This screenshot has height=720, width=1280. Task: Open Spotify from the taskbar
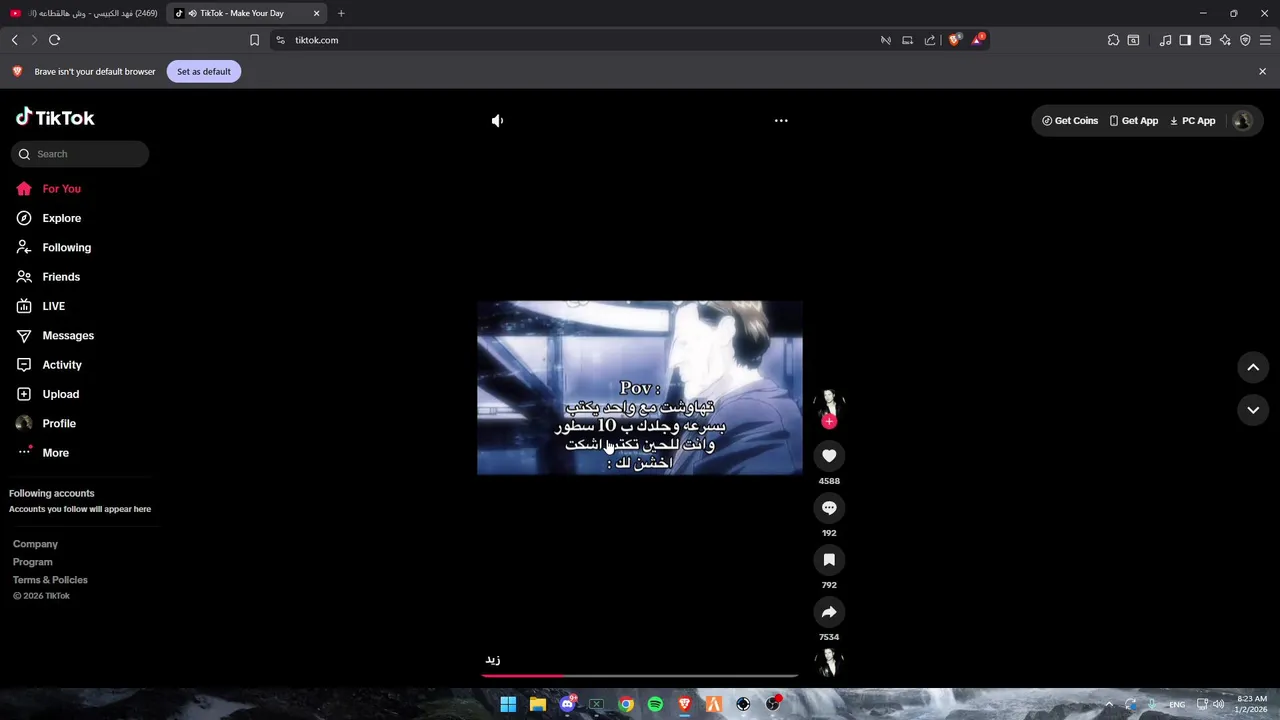pos(655,704)
